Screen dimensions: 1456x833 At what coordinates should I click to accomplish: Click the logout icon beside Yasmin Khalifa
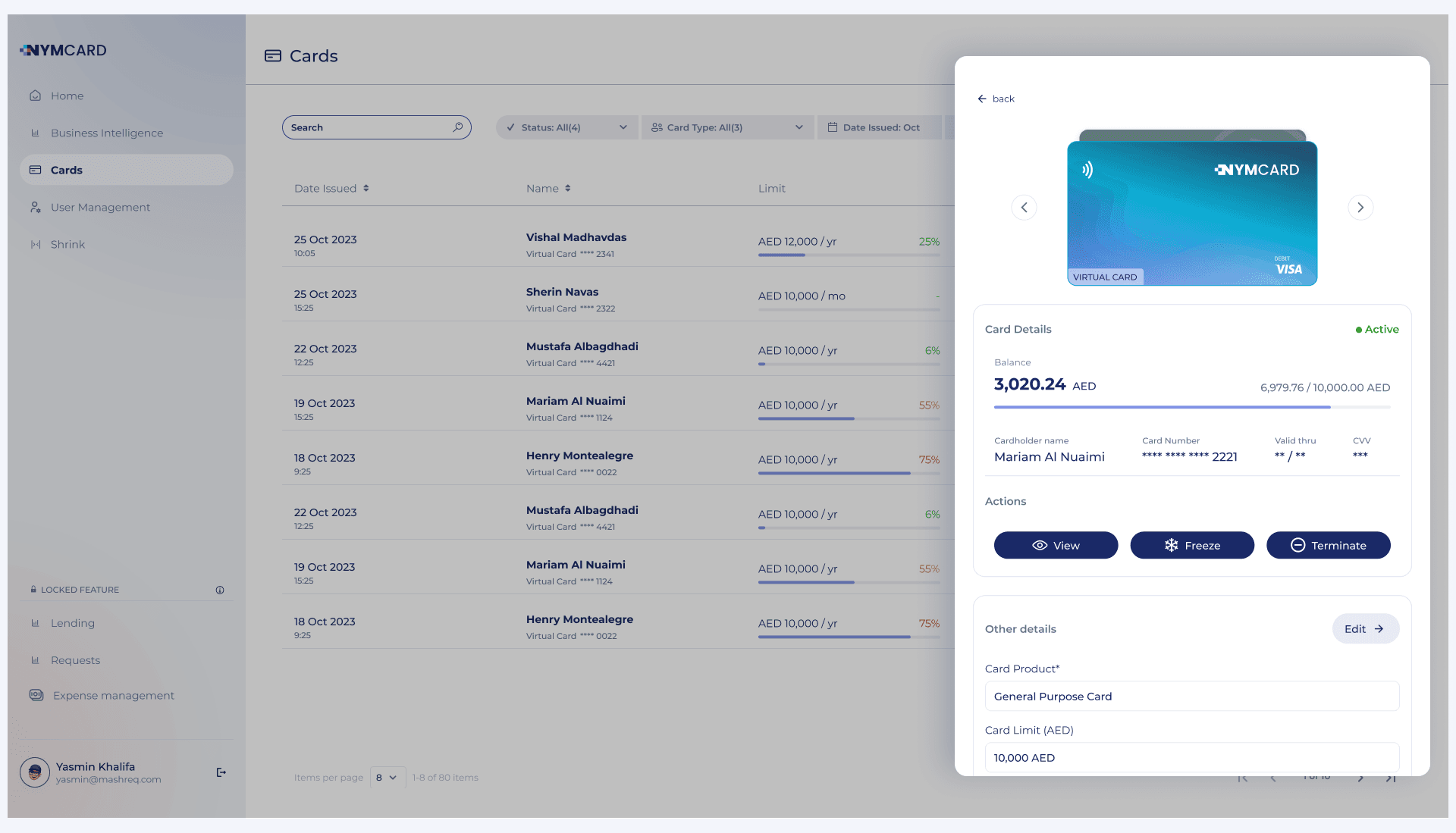(x=221, y=772)
